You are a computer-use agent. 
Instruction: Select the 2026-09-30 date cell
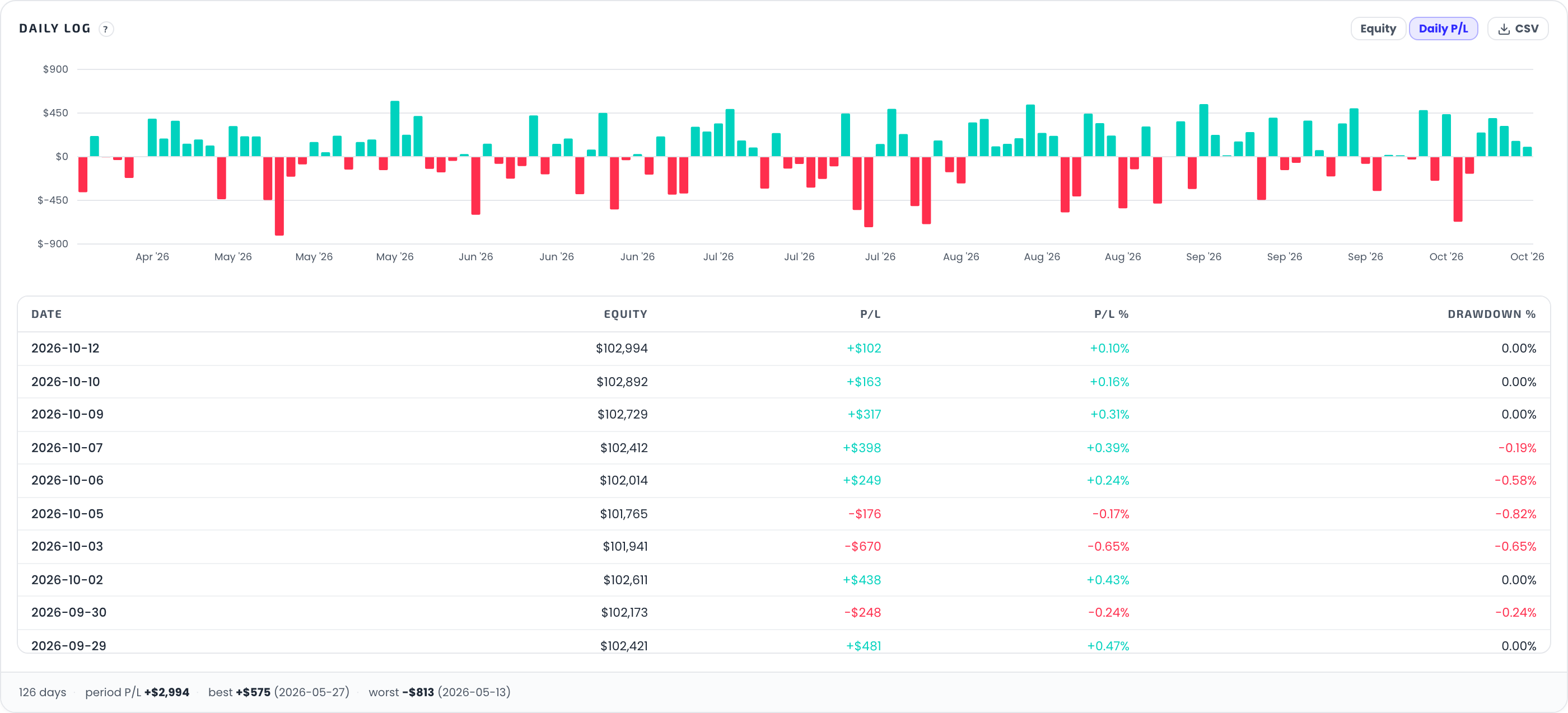click(x=69, y=613)
